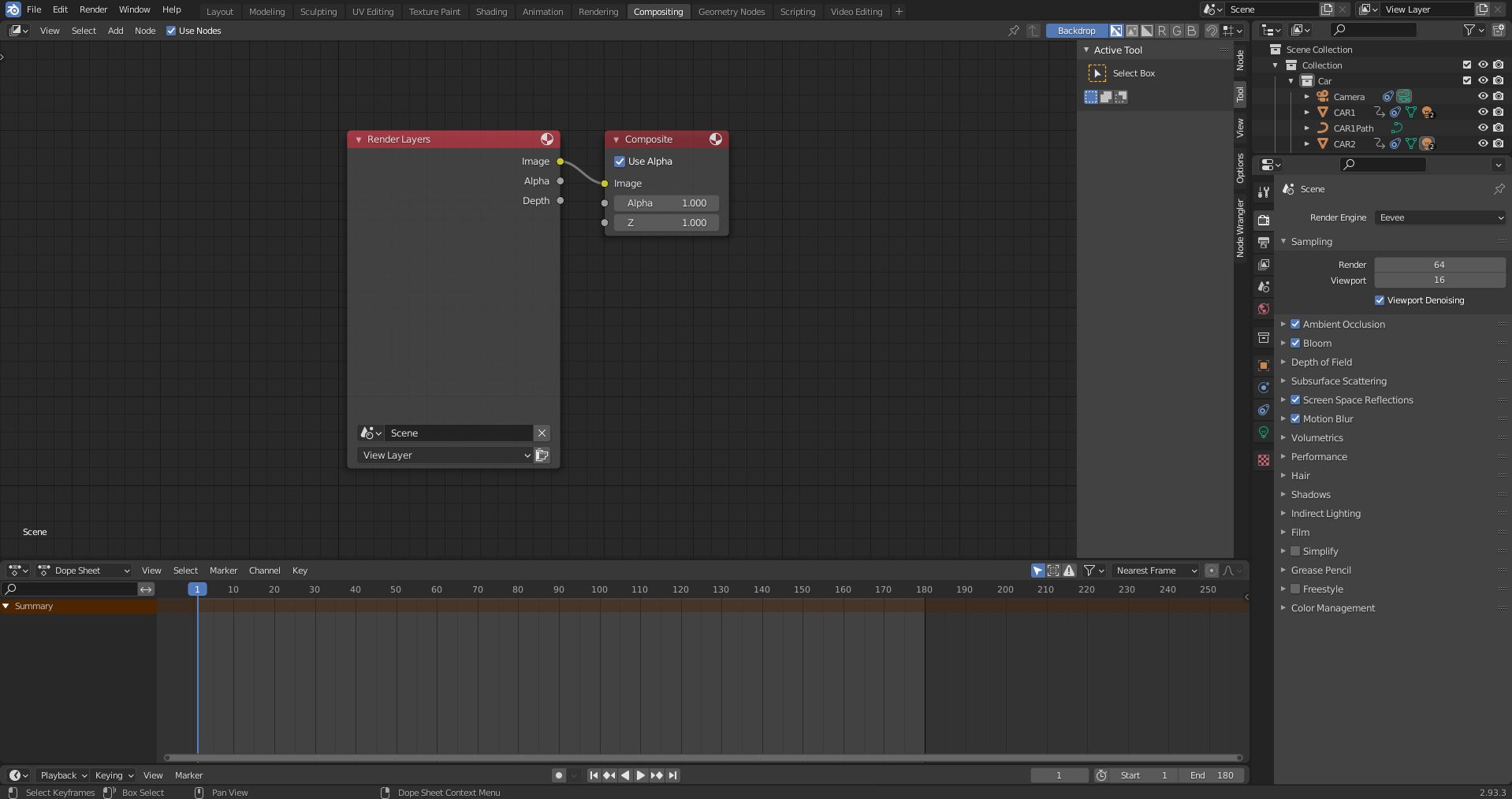
Task: Toggle the Backdrop button
Action: coord(1076,31)
